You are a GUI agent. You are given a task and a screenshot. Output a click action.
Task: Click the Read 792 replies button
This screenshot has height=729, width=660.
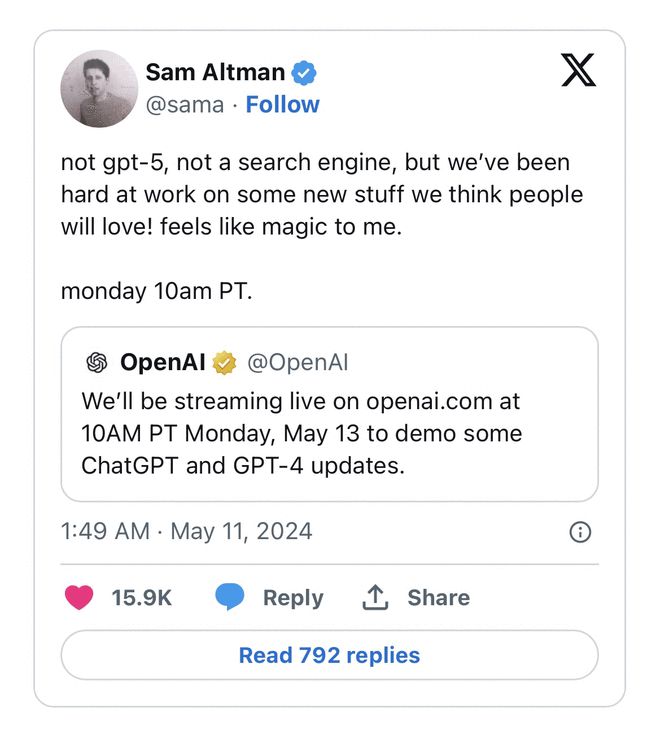[x=330, y=655]
